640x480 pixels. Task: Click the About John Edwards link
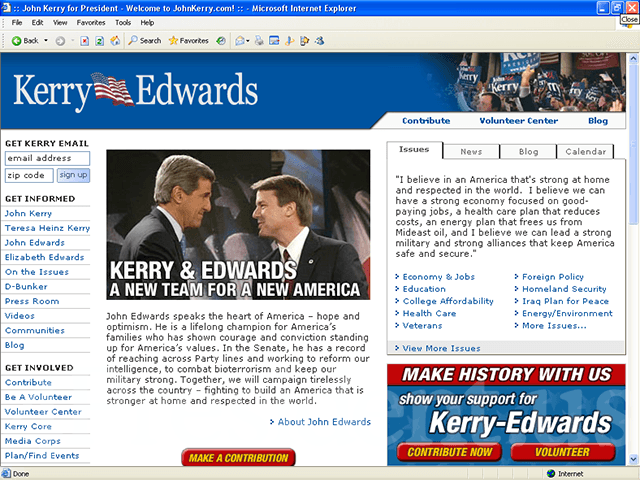324,422
